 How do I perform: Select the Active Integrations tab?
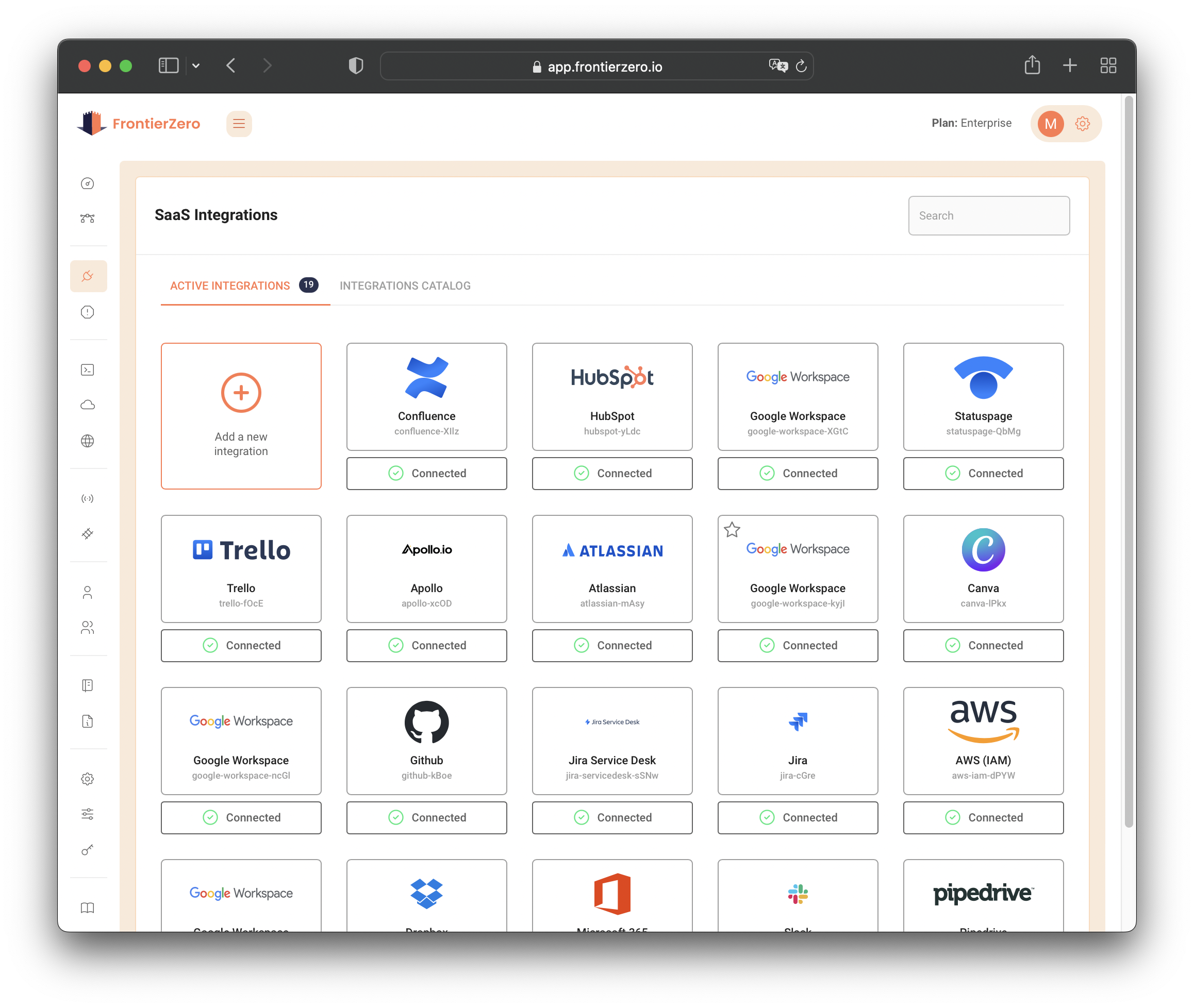tap(230, 285)
